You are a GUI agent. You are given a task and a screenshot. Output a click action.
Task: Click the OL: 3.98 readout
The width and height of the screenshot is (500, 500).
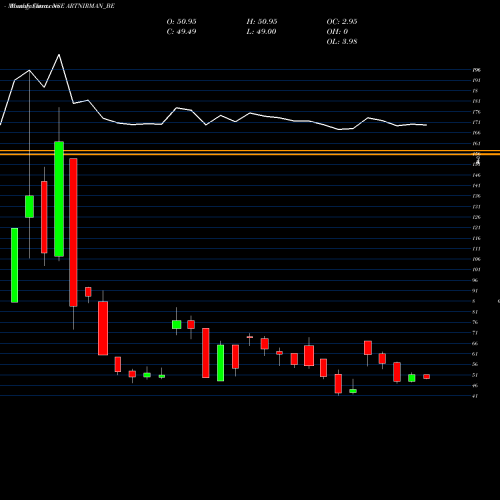342,42
